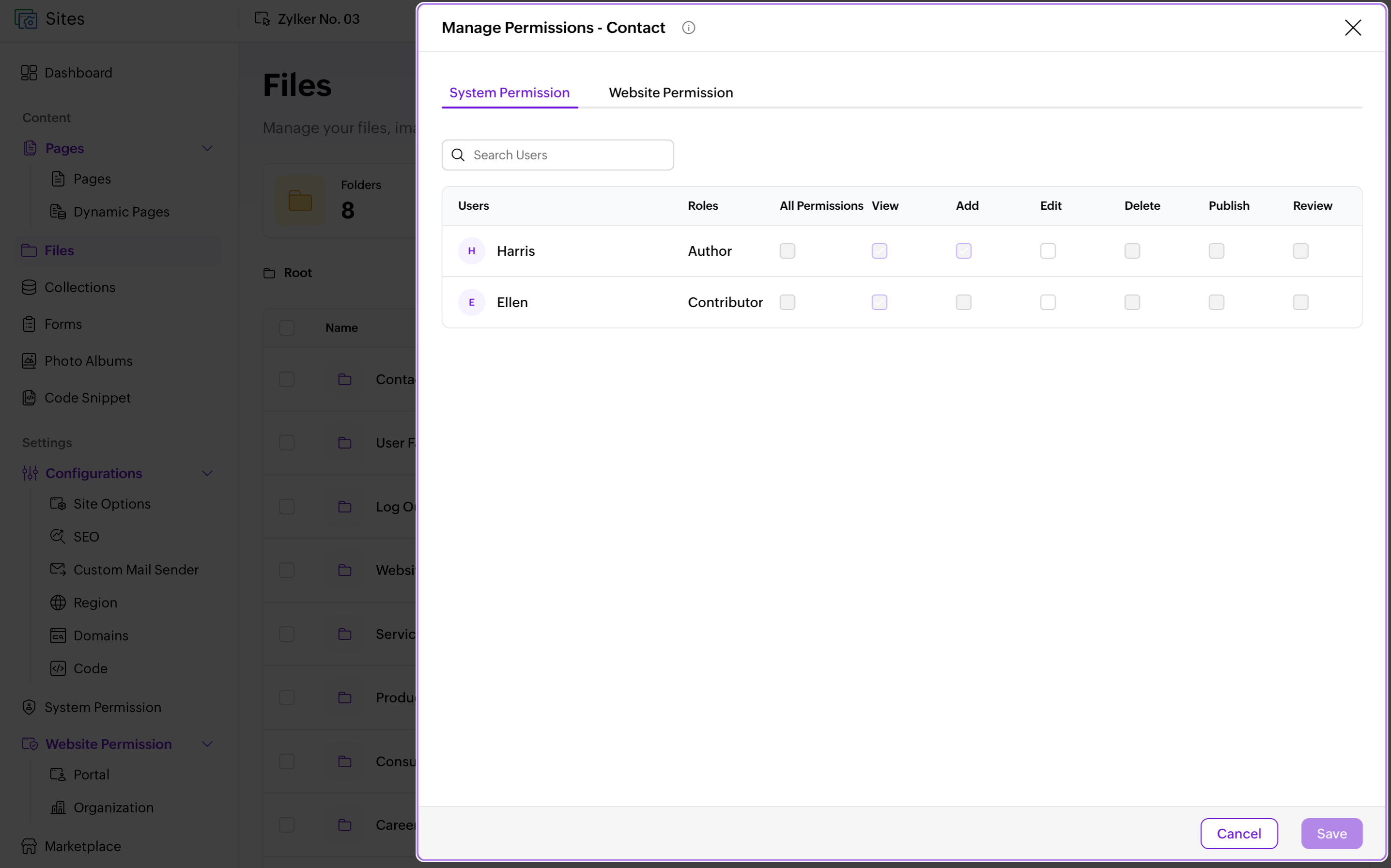This screenshot has width=1391, height=868.
Task: Click the SEO icon in Configurations
Action: click(x=58, y=536)
